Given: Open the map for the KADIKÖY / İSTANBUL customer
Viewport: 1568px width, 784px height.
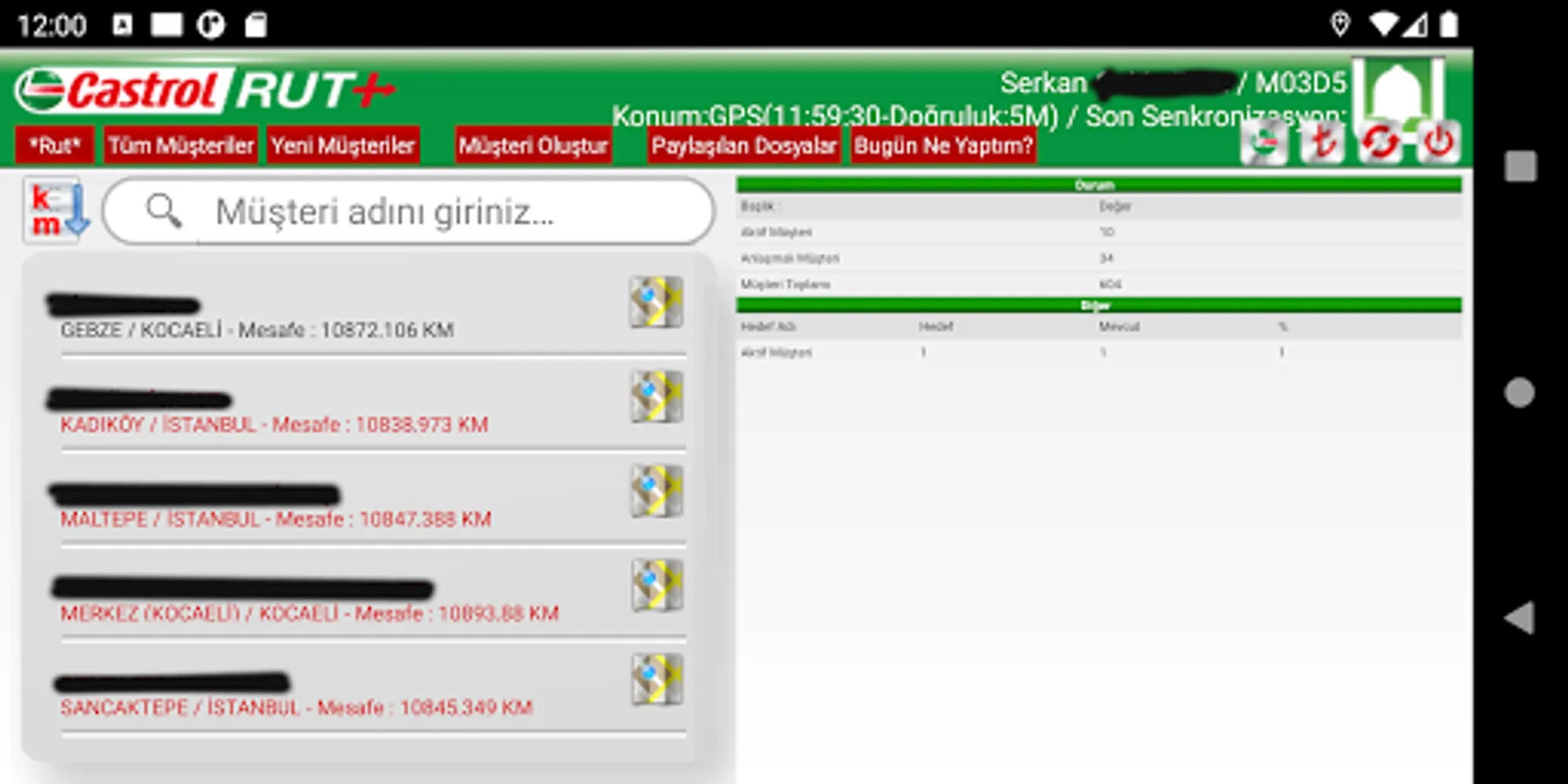Looking at the screenshot, I should 656,397.
